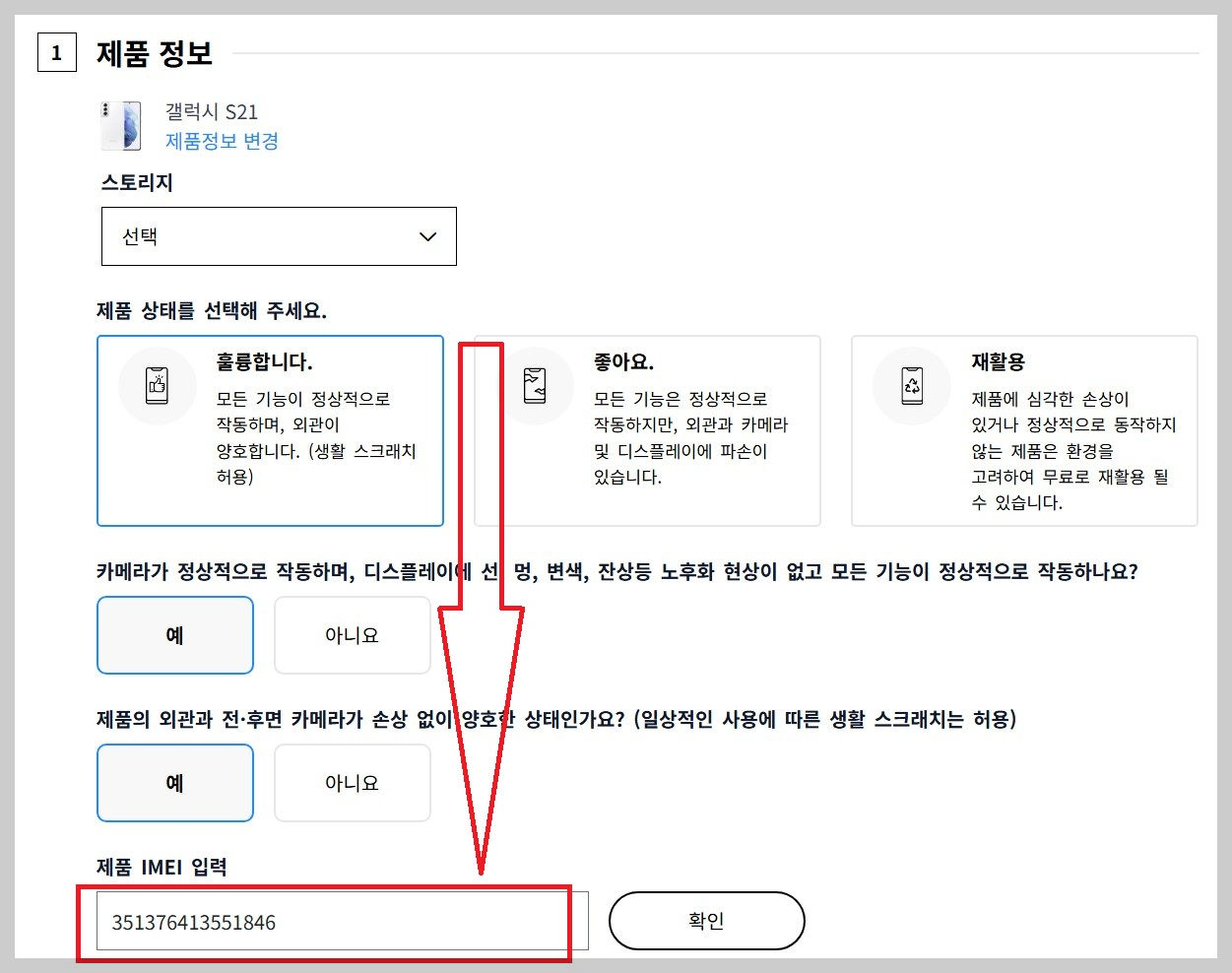
Task: Choose 예 for the exterior condition question
Action: pyautogui.click(x=174, y=783)
